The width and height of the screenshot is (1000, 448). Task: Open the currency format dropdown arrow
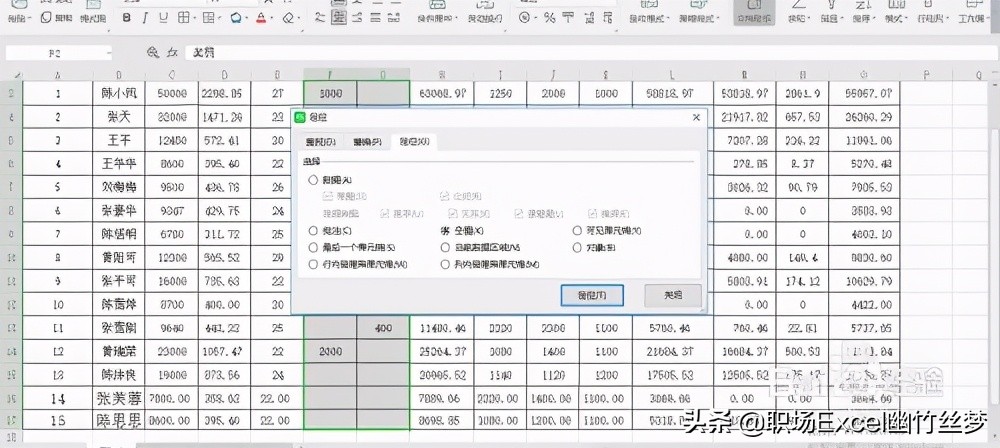tap(535, 19)
